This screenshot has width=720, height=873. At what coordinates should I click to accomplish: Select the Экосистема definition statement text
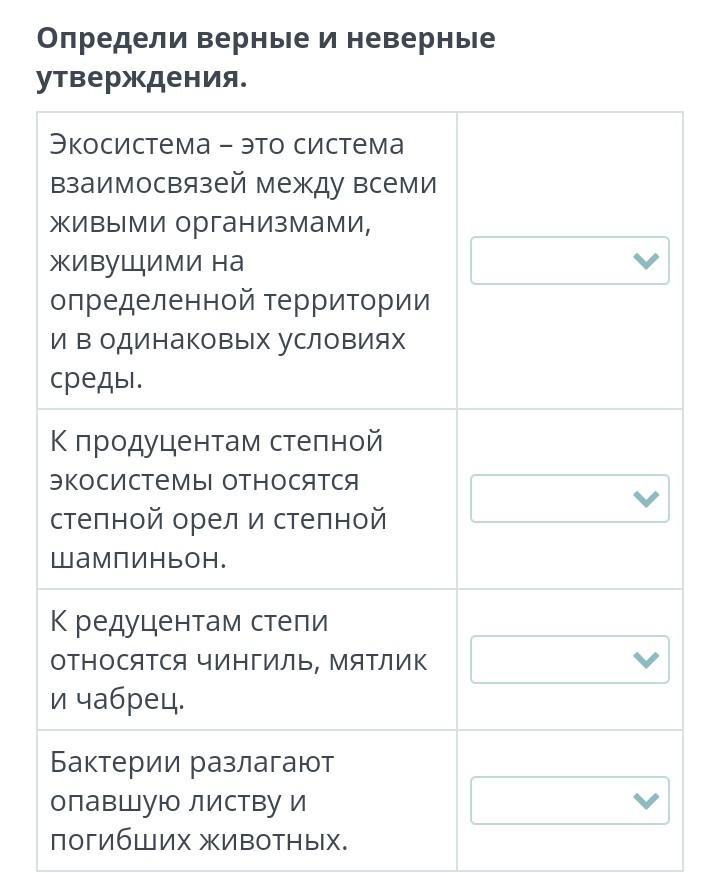(243, 261)
